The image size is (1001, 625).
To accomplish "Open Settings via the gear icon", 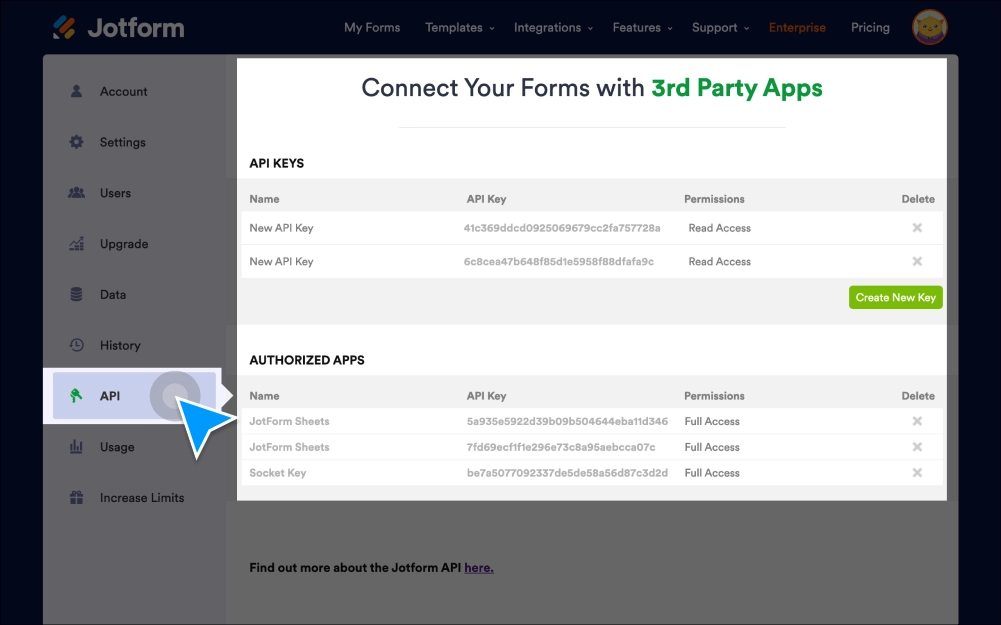I will click(x=76, y=142).
